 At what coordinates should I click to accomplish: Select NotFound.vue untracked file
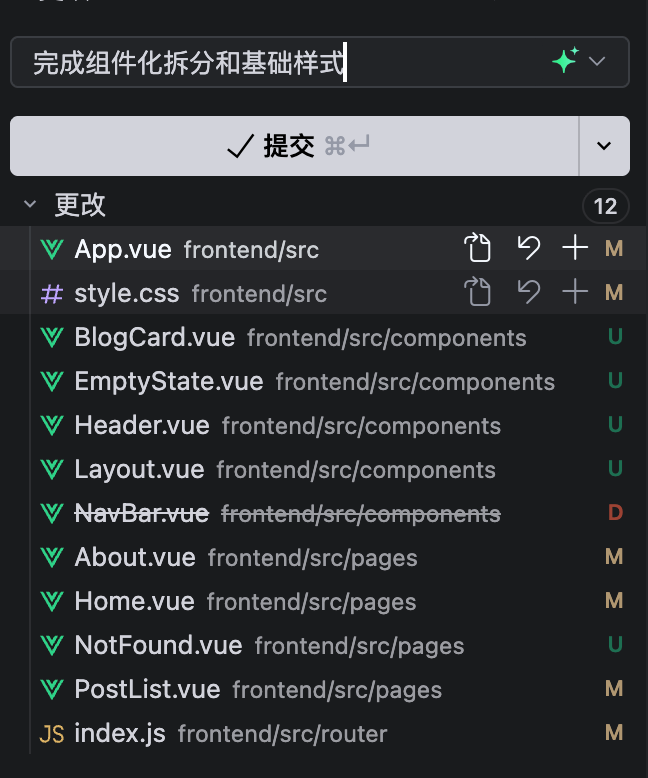click(329, 645)
